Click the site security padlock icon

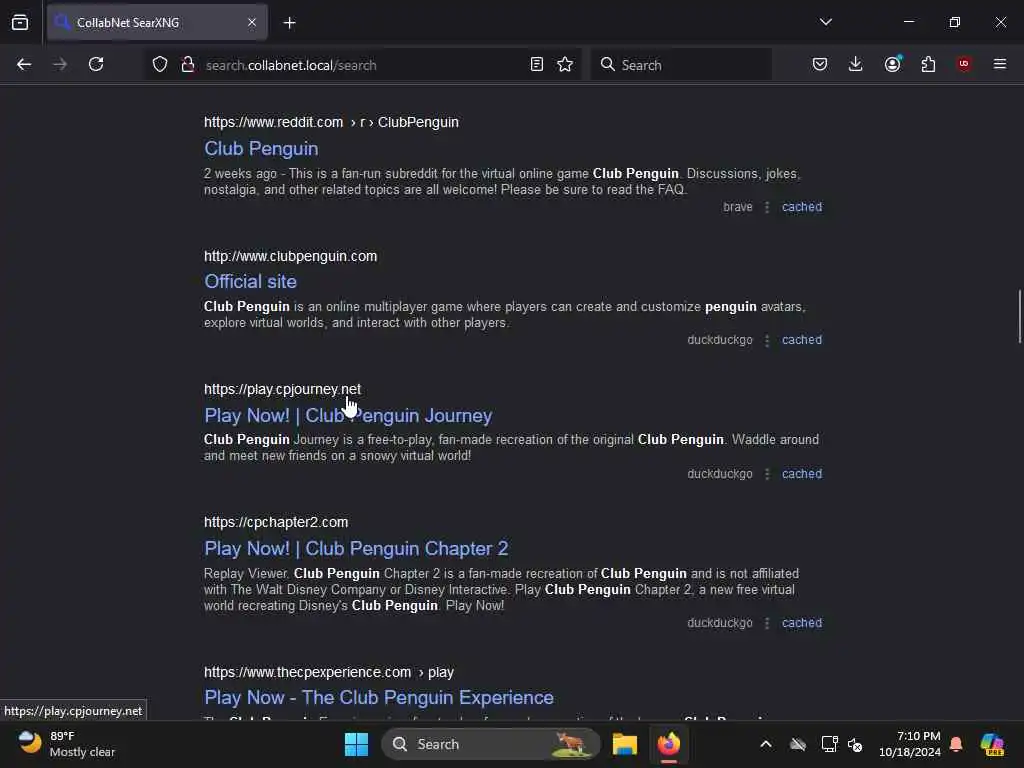[x=188, y=64]
